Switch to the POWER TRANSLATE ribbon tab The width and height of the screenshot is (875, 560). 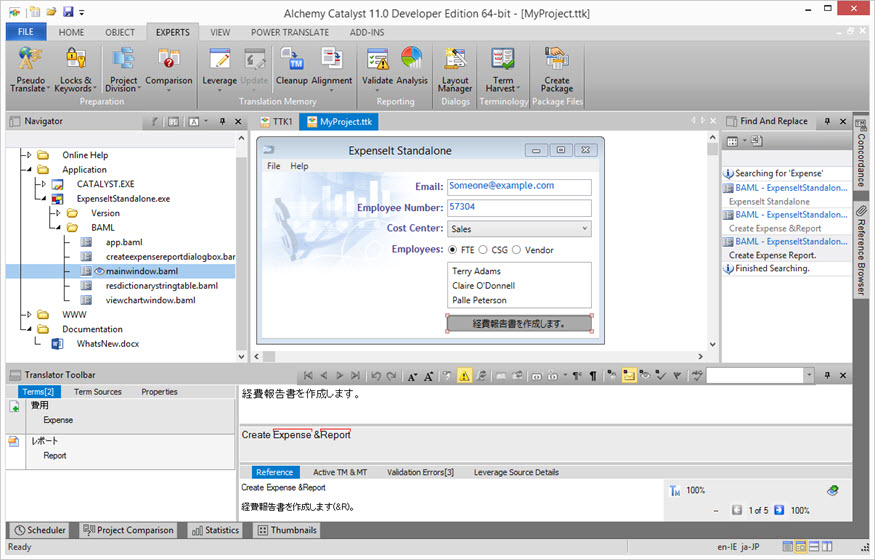pos(290,32)
